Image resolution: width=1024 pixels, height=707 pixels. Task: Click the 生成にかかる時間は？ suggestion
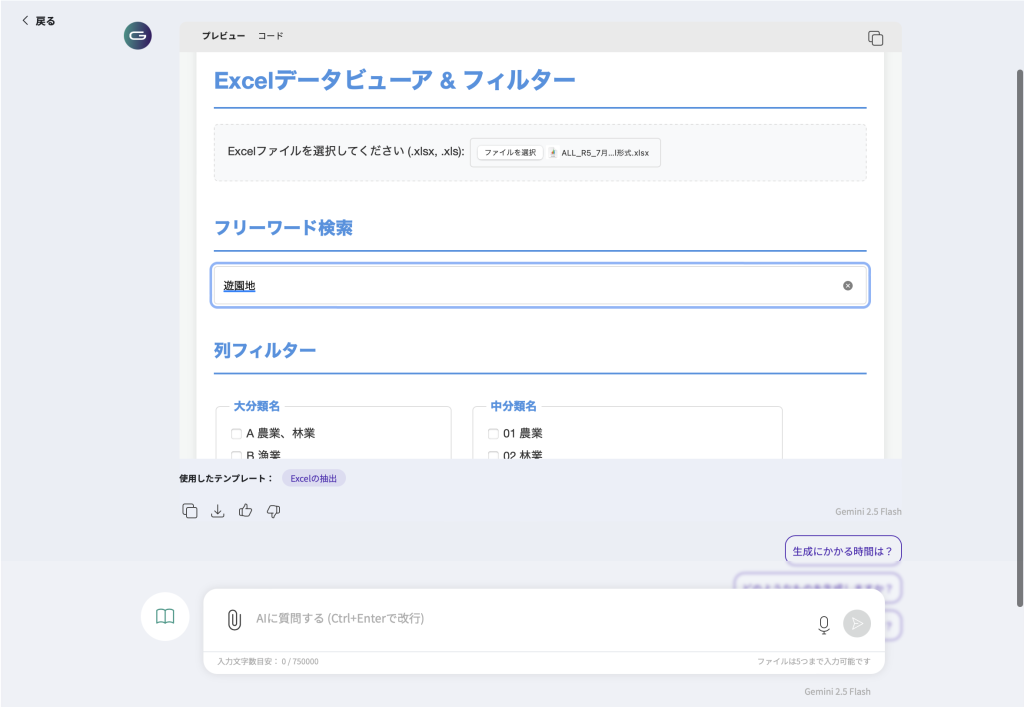point(842,551)
